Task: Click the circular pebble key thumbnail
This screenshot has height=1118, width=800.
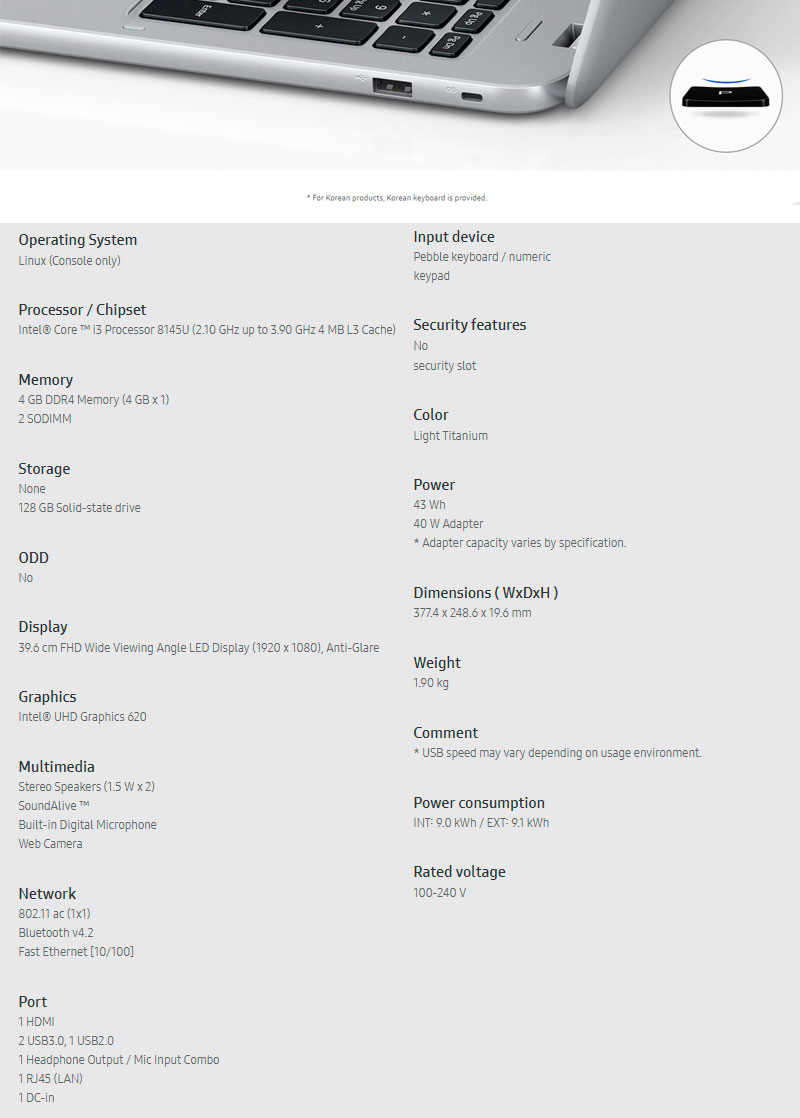Action: tap(727, 96)
